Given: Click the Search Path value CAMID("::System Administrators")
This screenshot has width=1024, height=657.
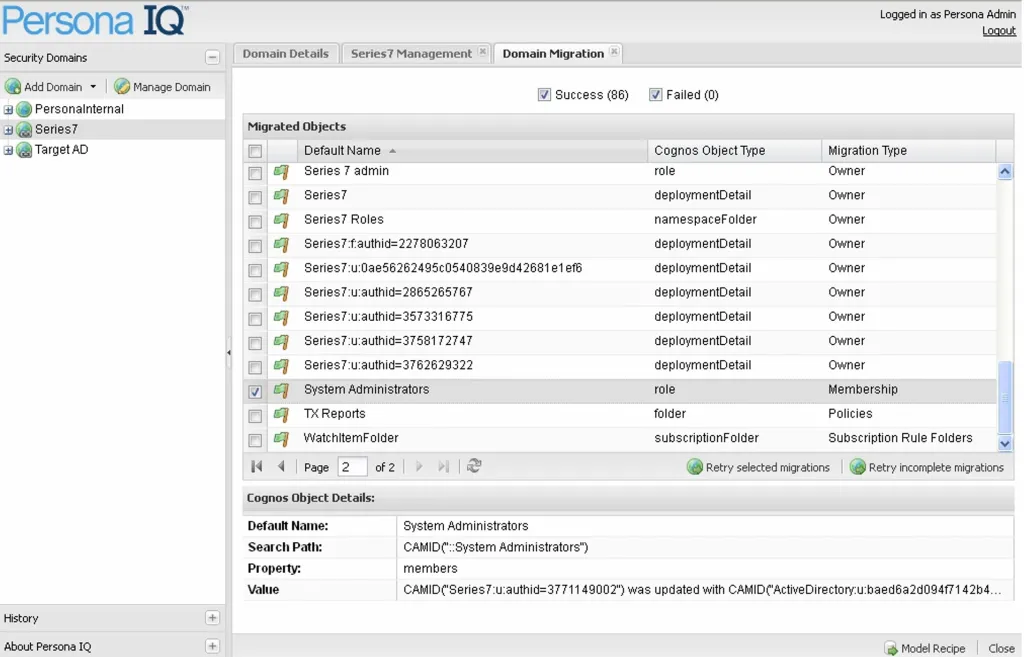Looking at the screenshot, I should click(x=496, y=547).
